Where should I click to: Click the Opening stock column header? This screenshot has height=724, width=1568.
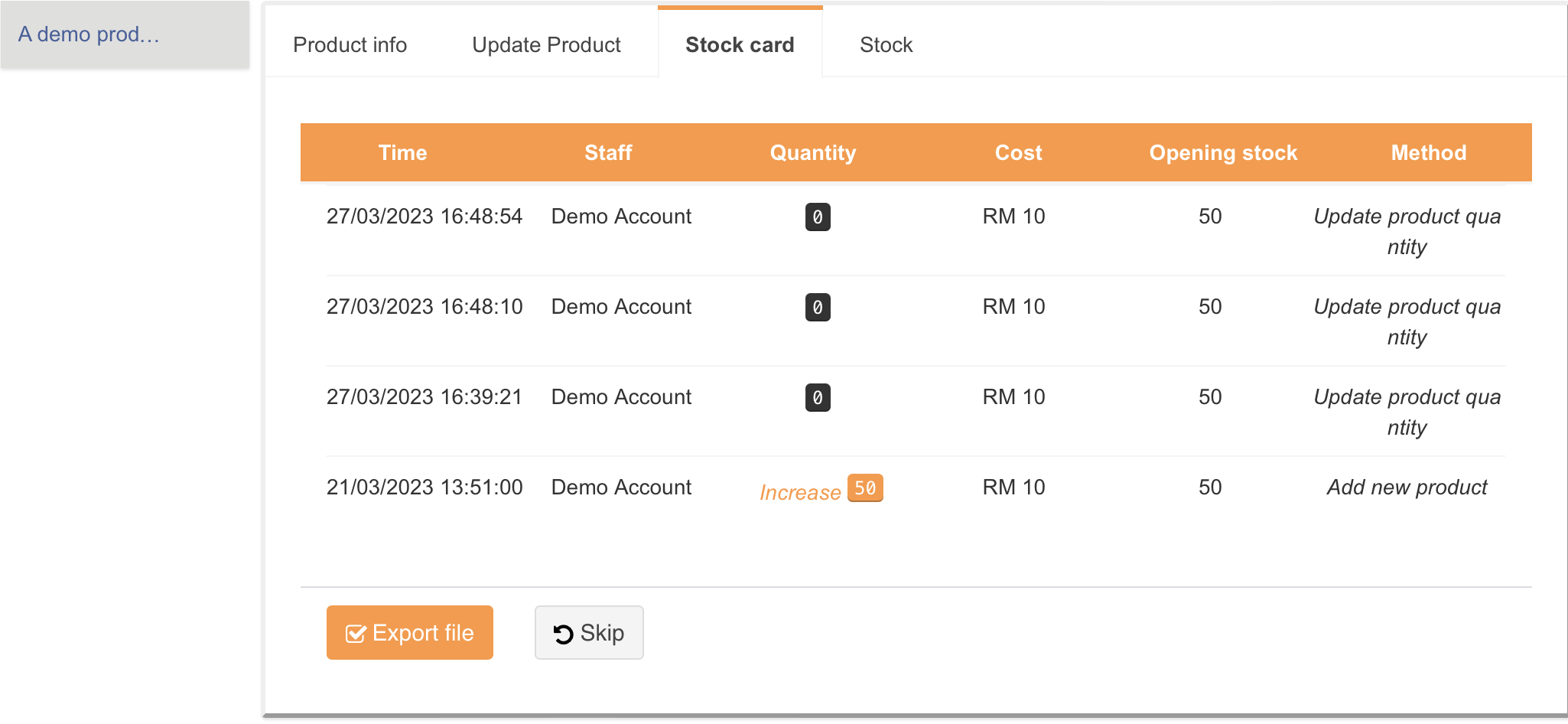(x=1223, y=153)
